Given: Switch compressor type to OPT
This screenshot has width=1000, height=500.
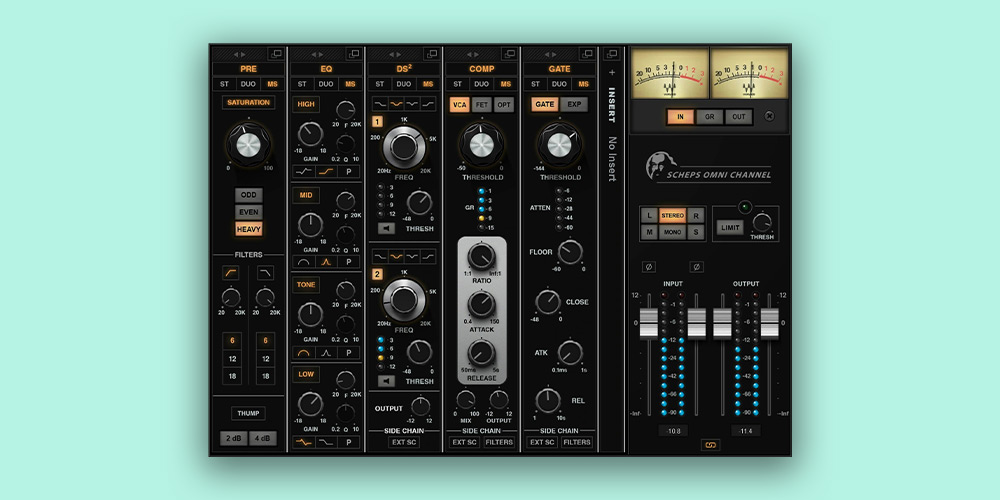Looking at the screenshot, I should 504,105.
